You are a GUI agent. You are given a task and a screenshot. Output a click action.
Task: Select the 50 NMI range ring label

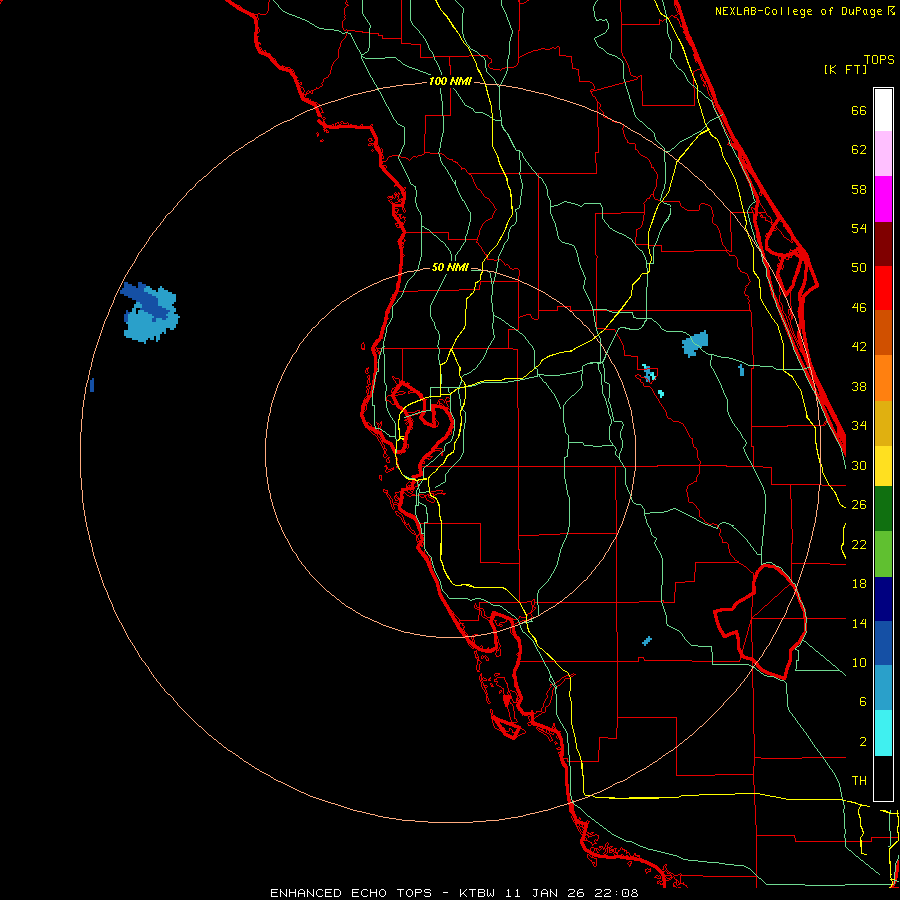tap(449, 267)
